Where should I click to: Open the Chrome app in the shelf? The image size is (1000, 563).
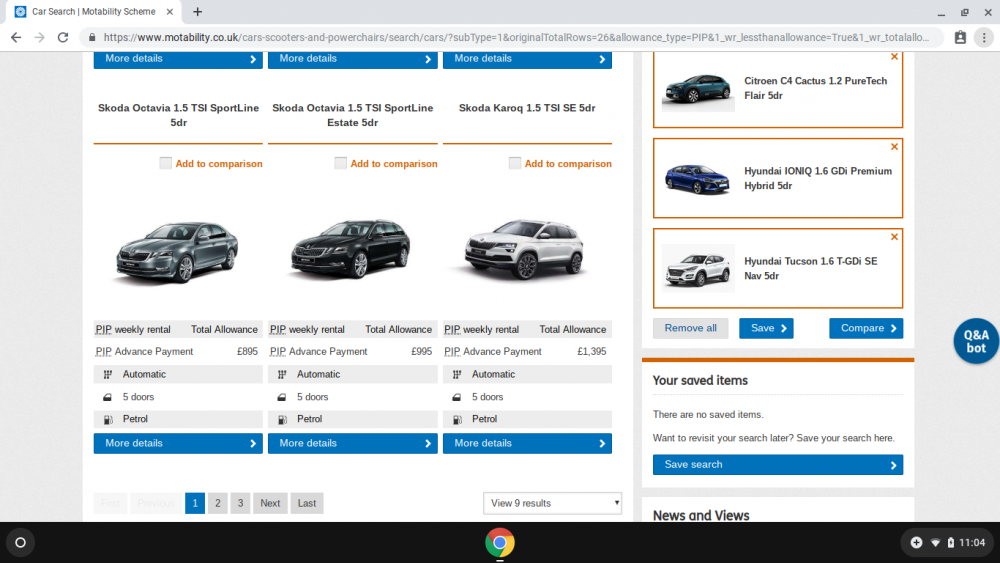499,543
